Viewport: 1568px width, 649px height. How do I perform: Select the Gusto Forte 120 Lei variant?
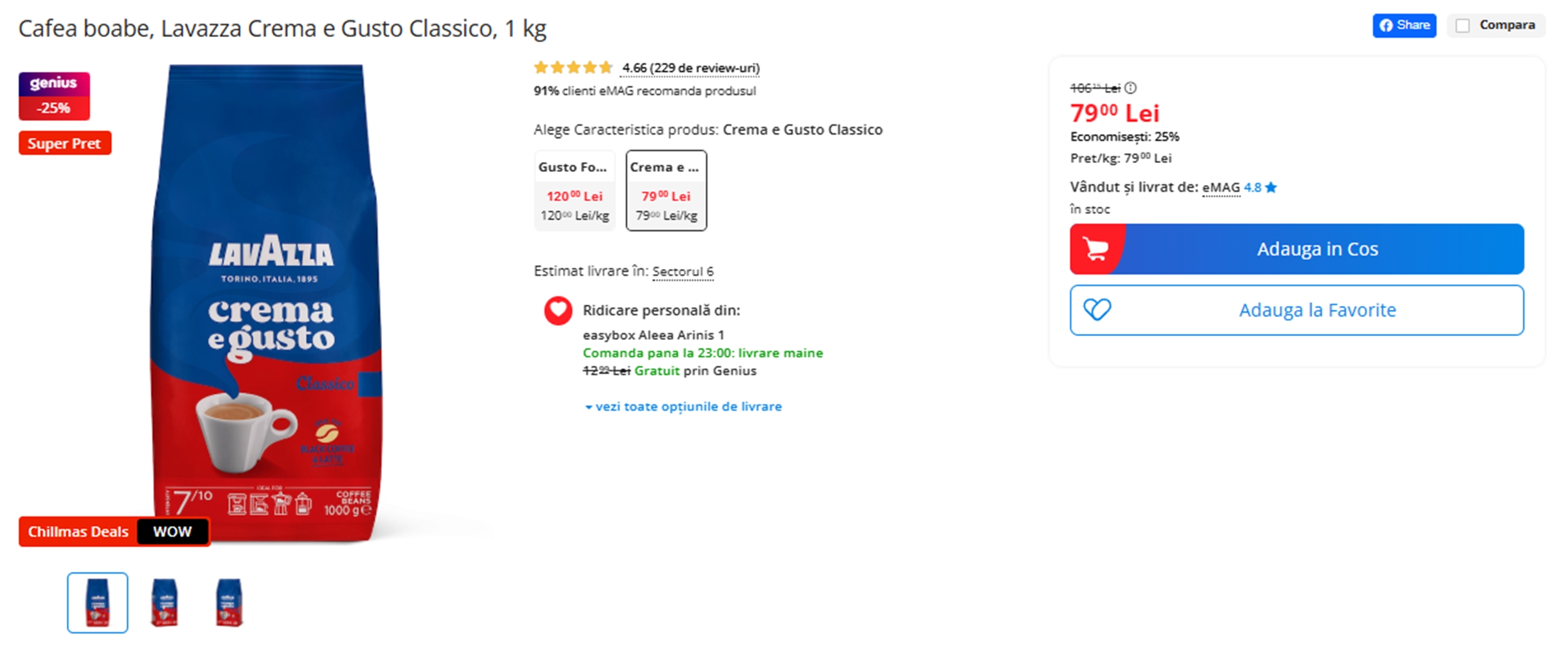click(x=575, y=191)
